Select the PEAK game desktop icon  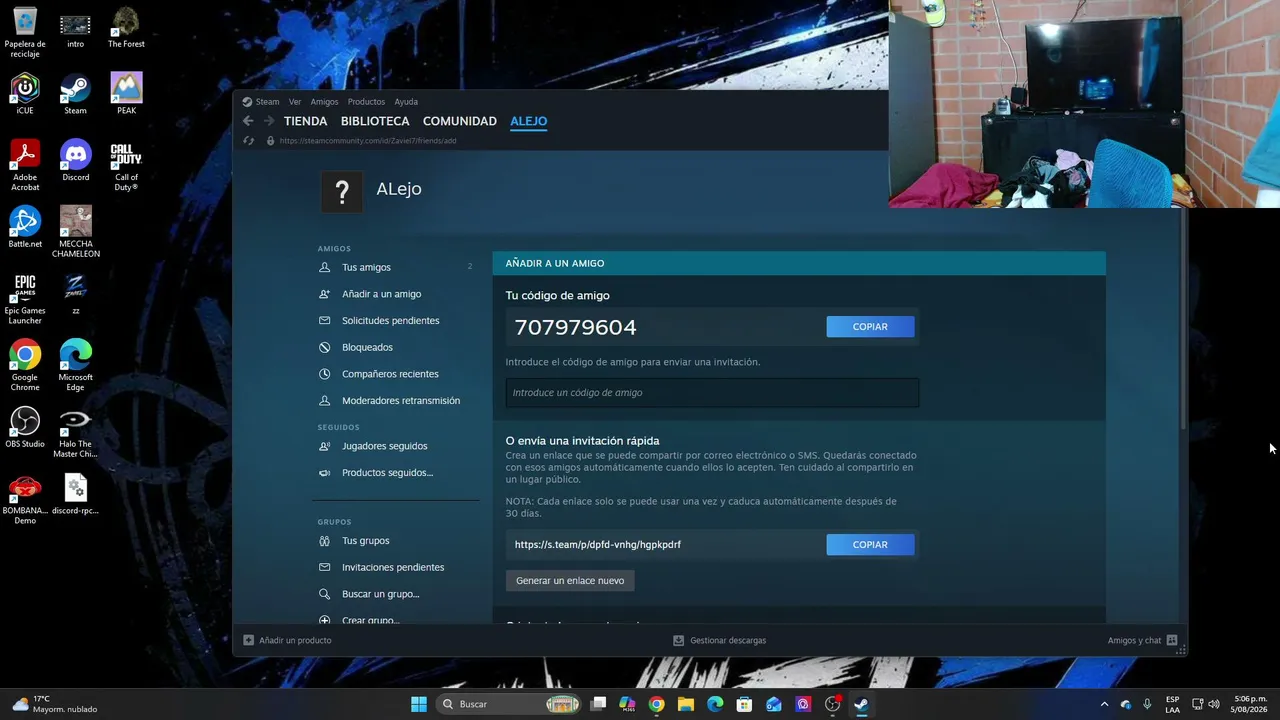click(x=126, y=94)
